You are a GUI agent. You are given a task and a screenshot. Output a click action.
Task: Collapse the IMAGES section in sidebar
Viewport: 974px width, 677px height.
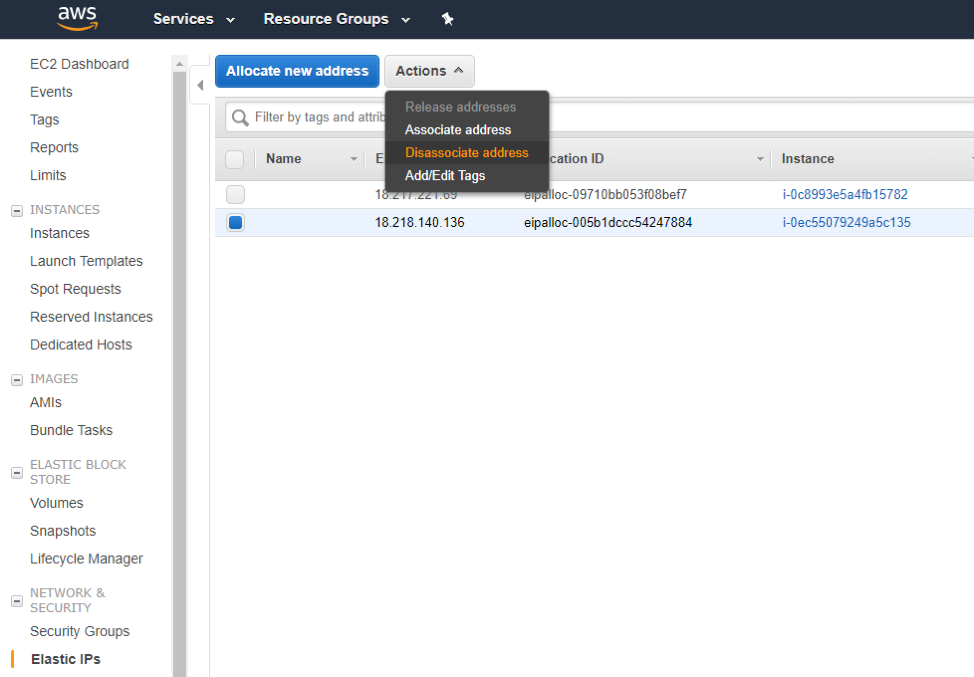pos(16,379)
